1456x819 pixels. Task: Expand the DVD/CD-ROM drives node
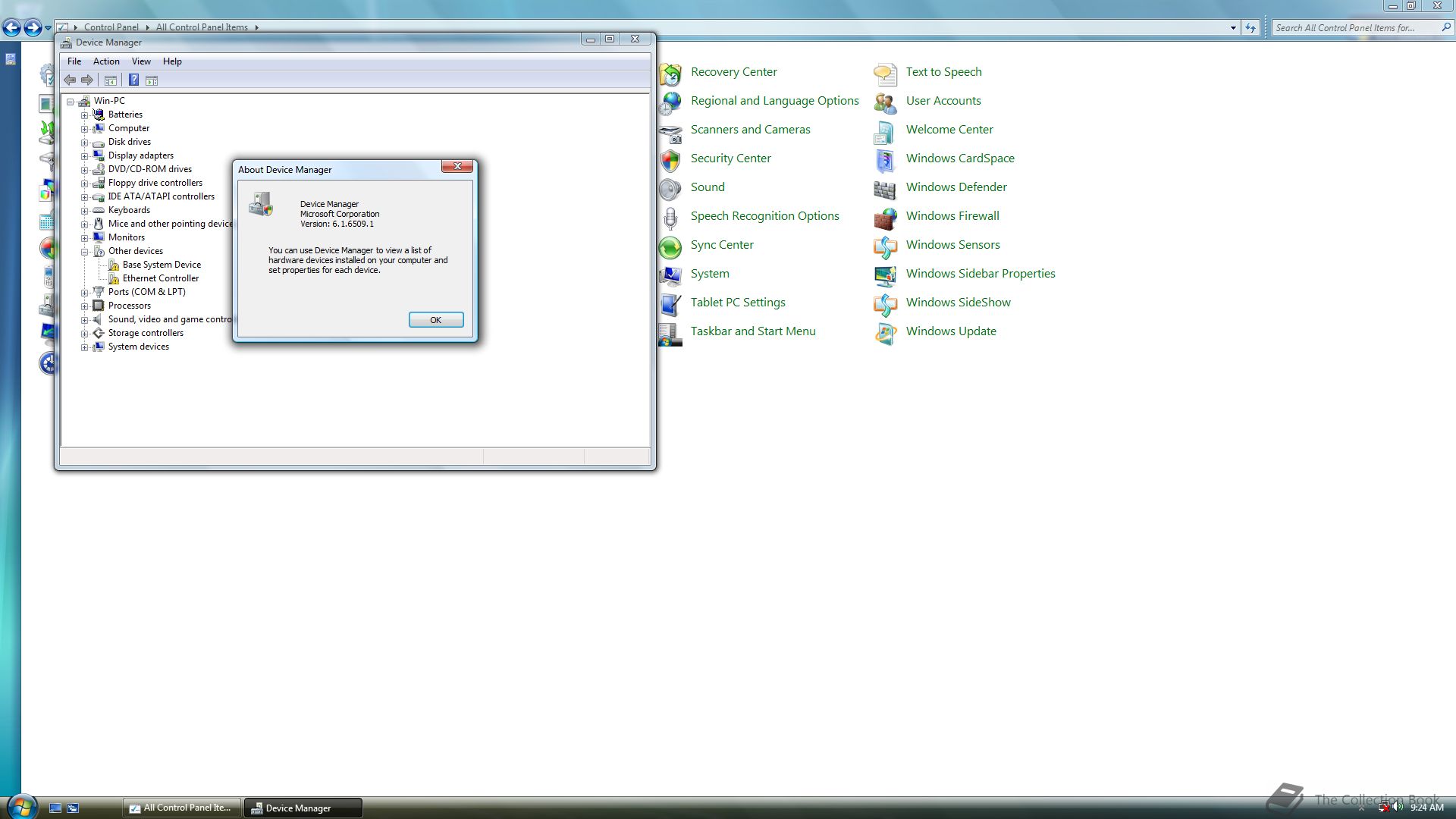pos(85,170)
